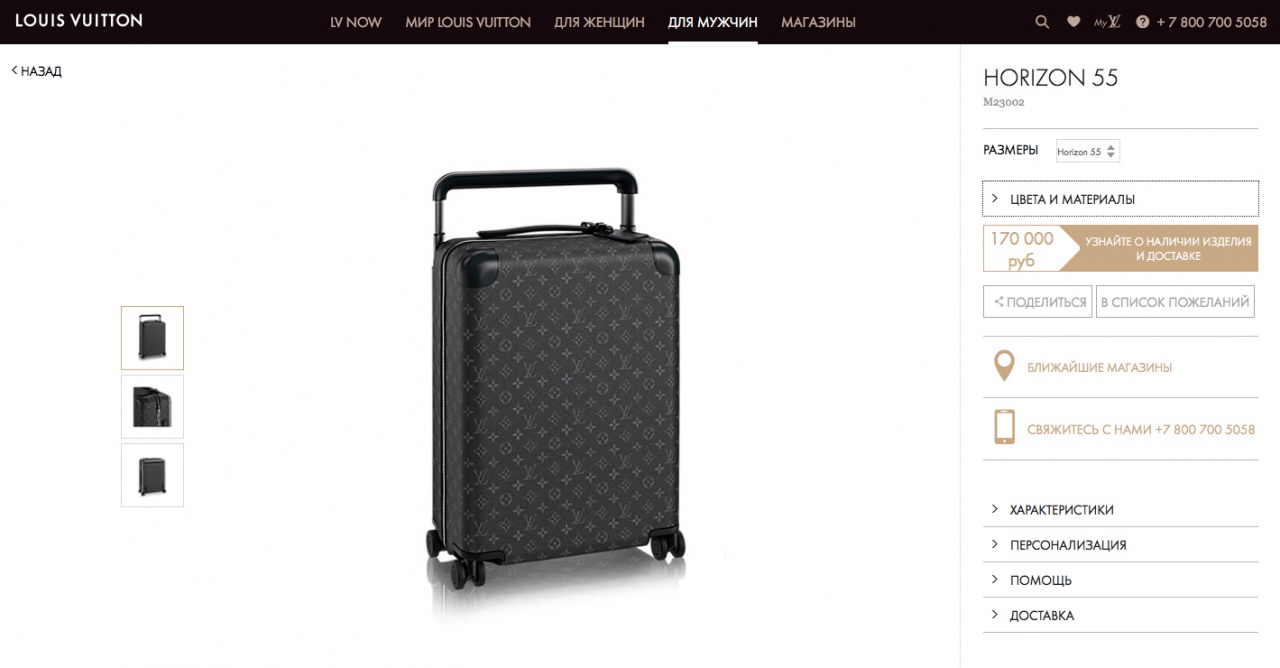The width and height of the screenshot is (1280, 668).
Task: Open the MyLV account icon
Action: coord(1107,22)
